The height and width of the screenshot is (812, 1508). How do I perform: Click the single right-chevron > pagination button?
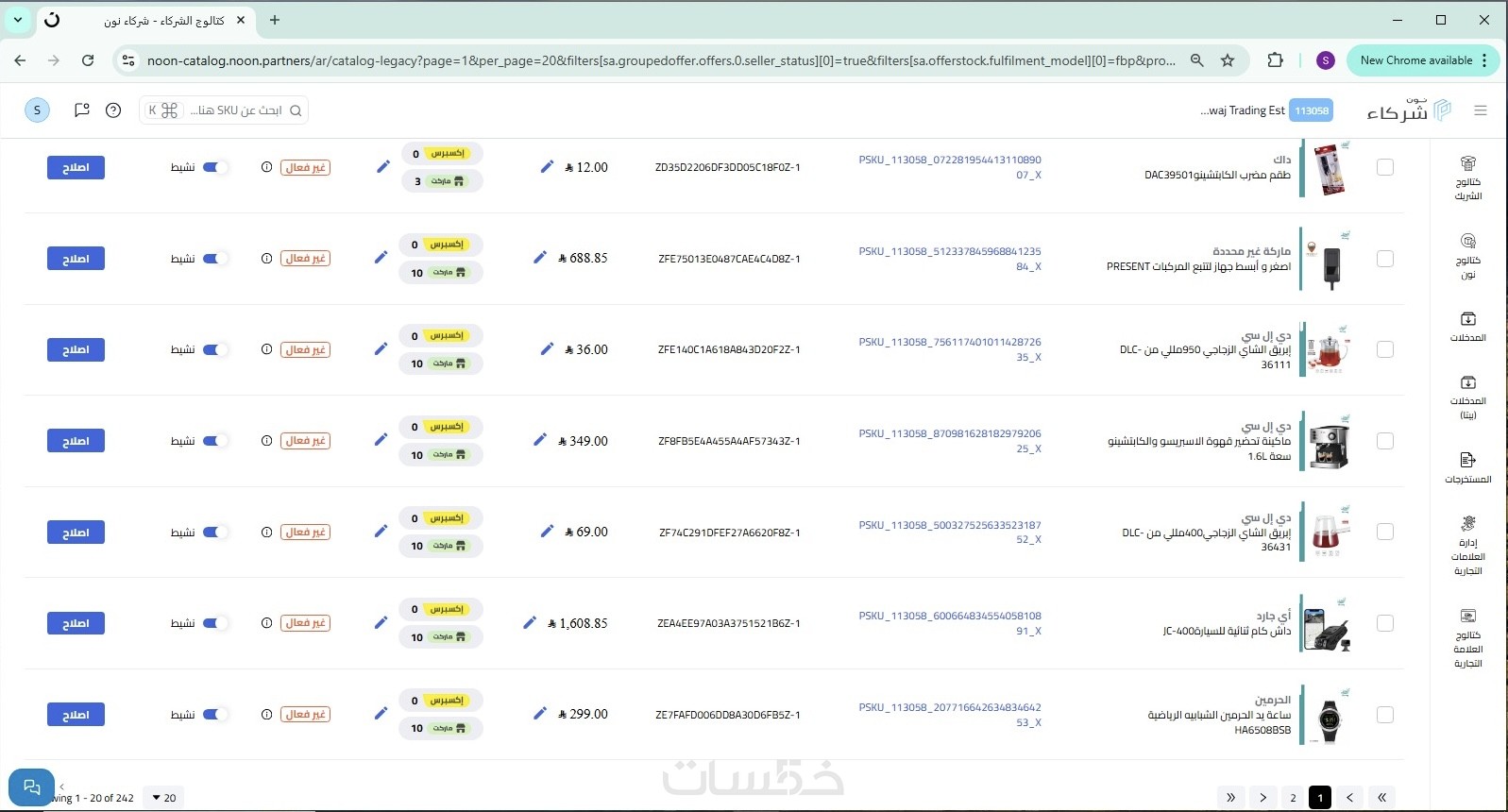1262,798
